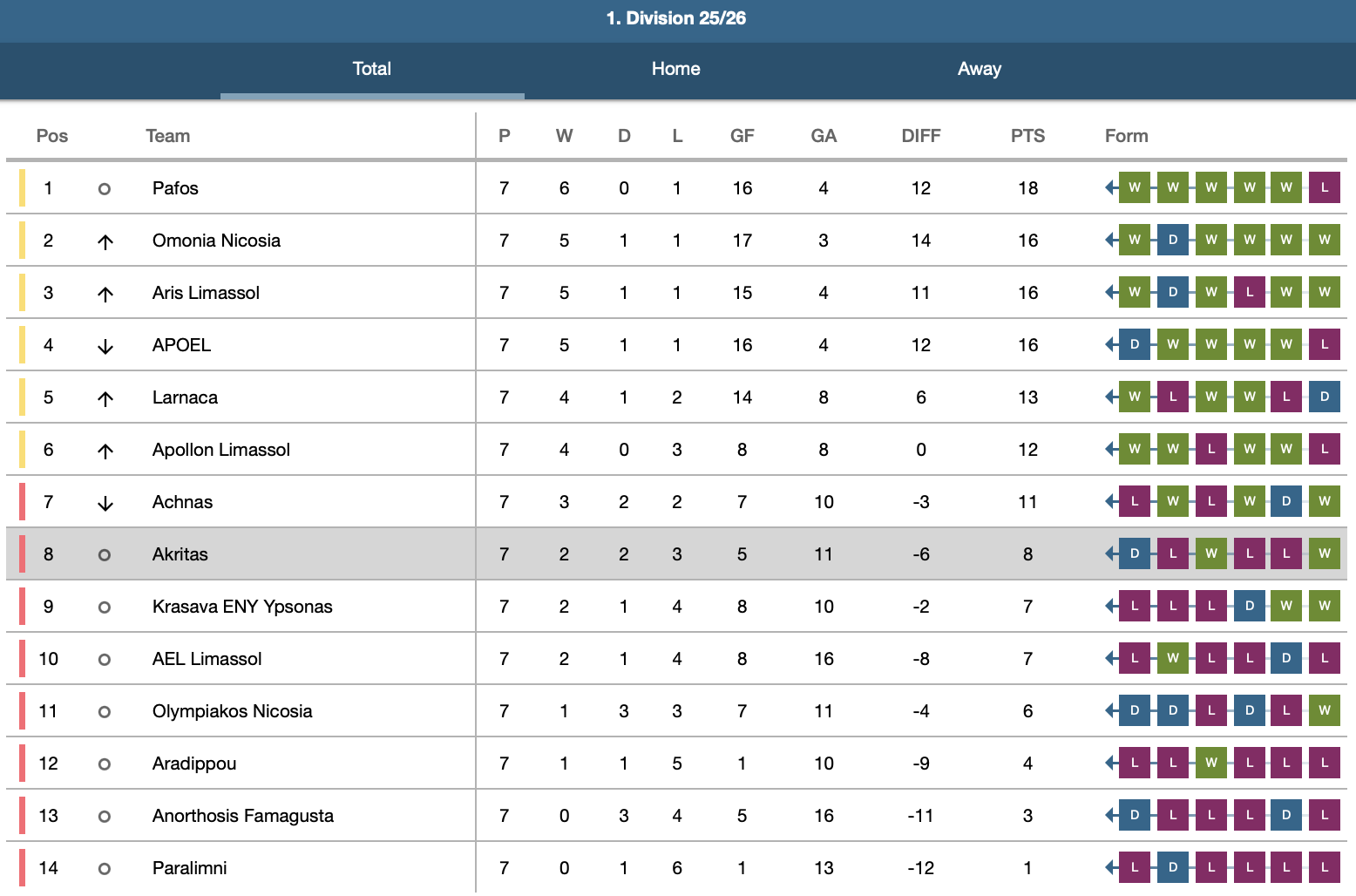The width and height of the screenshot is (1356, 896).
Task: Click the up arrow icon beside Larnaca
Action: (105, 398)
